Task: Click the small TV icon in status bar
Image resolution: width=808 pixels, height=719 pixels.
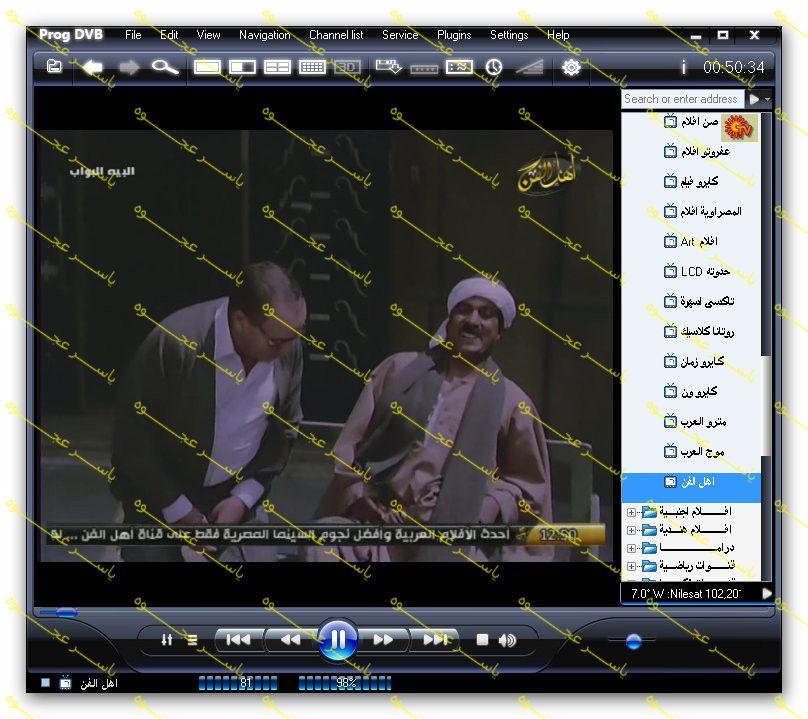Action: (65, 683)
